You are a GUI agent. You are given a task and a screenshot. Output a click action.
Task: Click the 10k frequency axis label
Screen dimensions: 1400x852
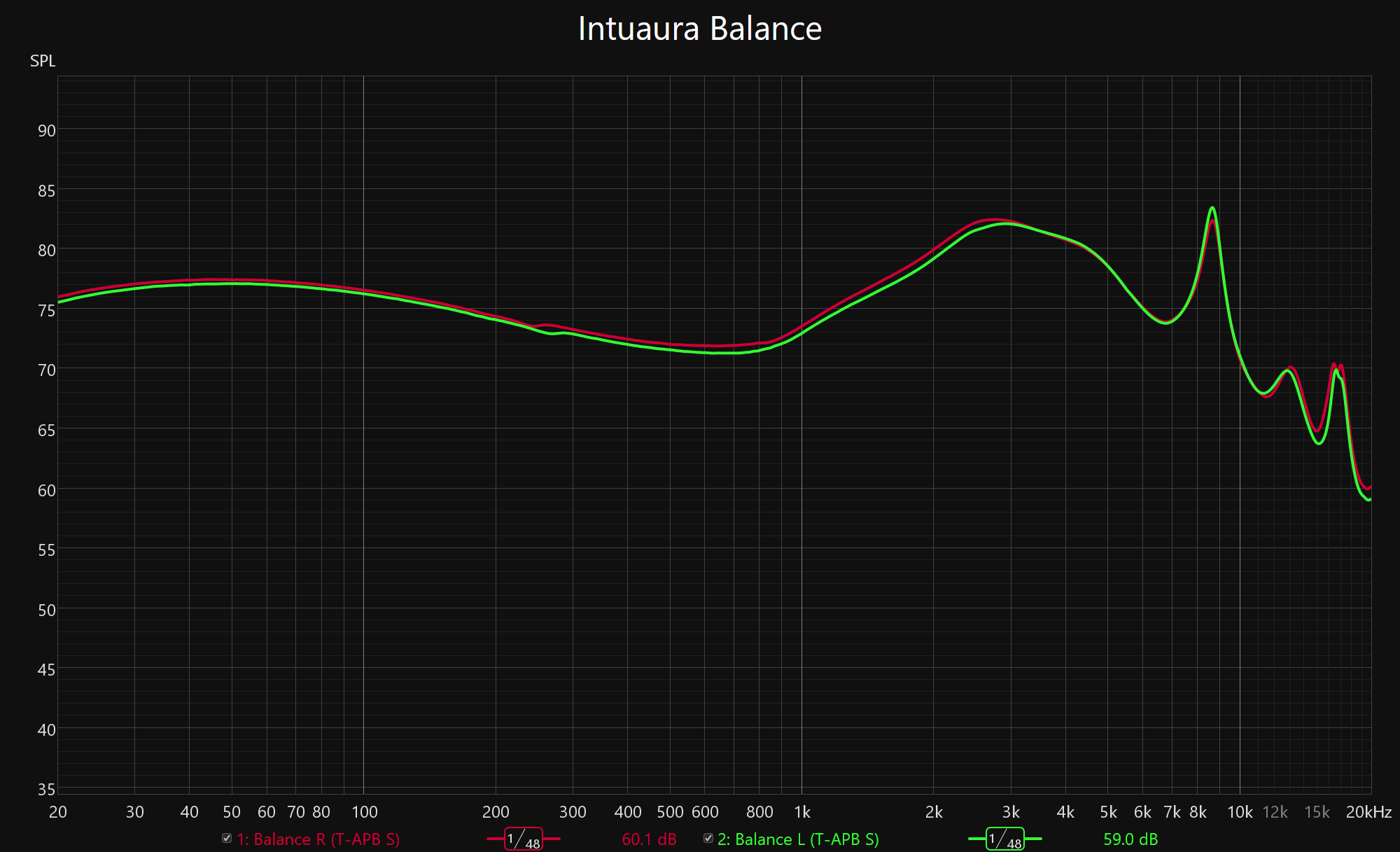tap(1240, 812)
